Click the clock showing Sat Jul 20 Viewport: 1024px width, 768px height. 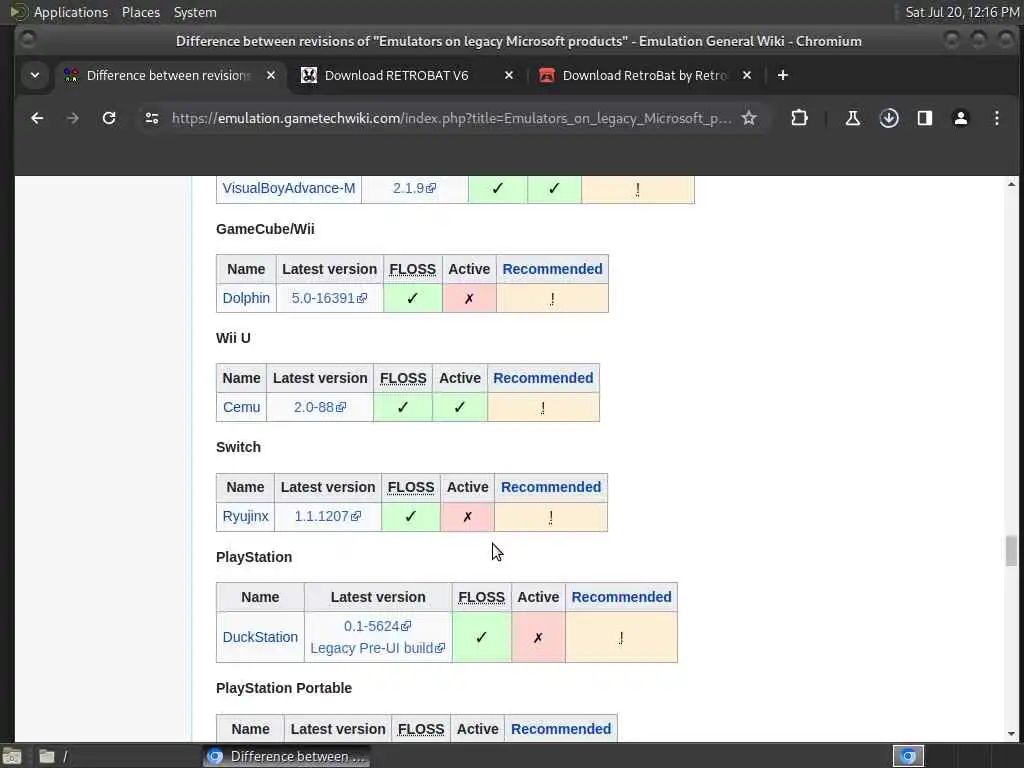tap(961, 12)
